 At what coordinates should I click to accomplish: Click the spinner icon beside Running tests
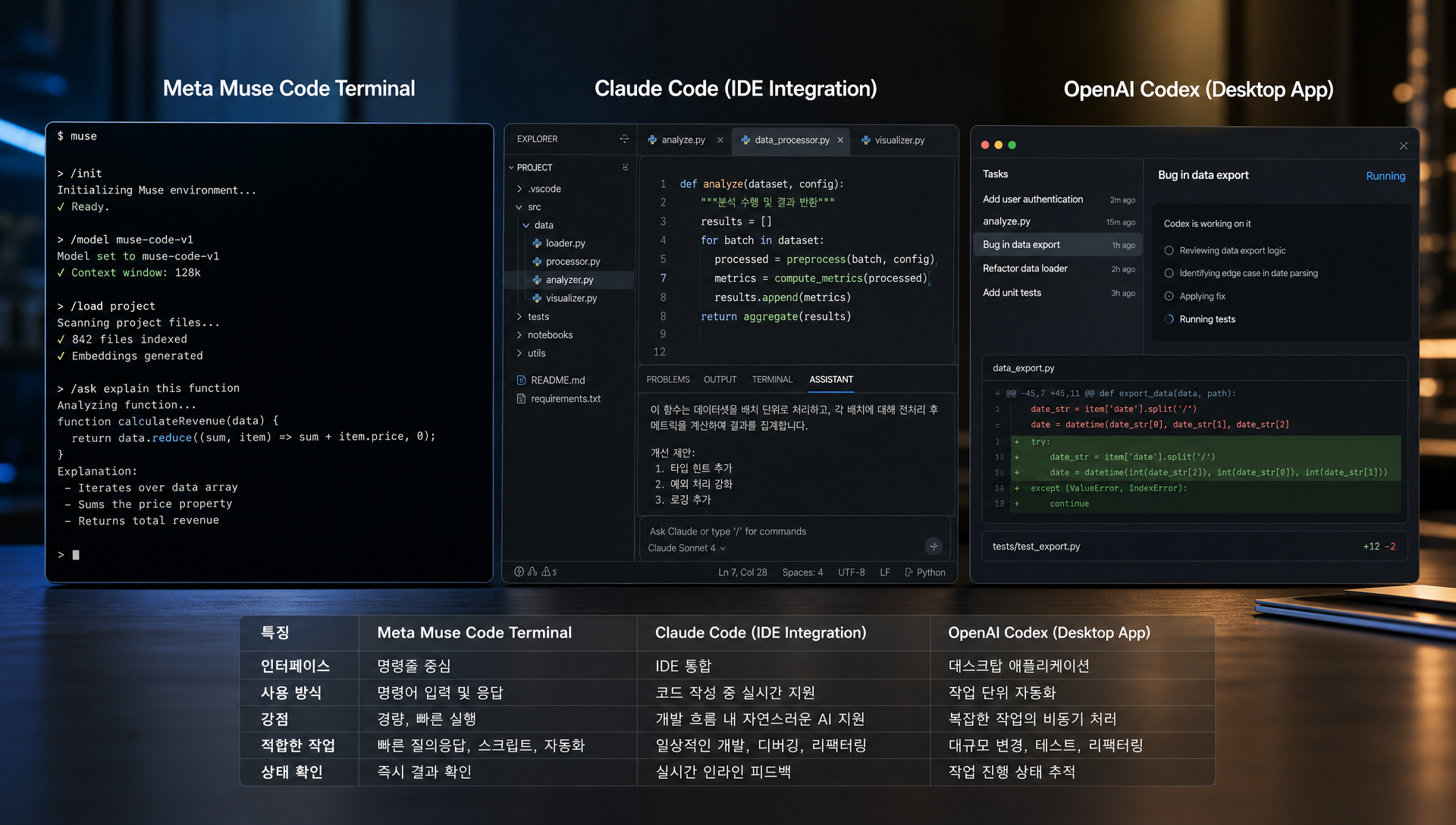coord(1169,319)
